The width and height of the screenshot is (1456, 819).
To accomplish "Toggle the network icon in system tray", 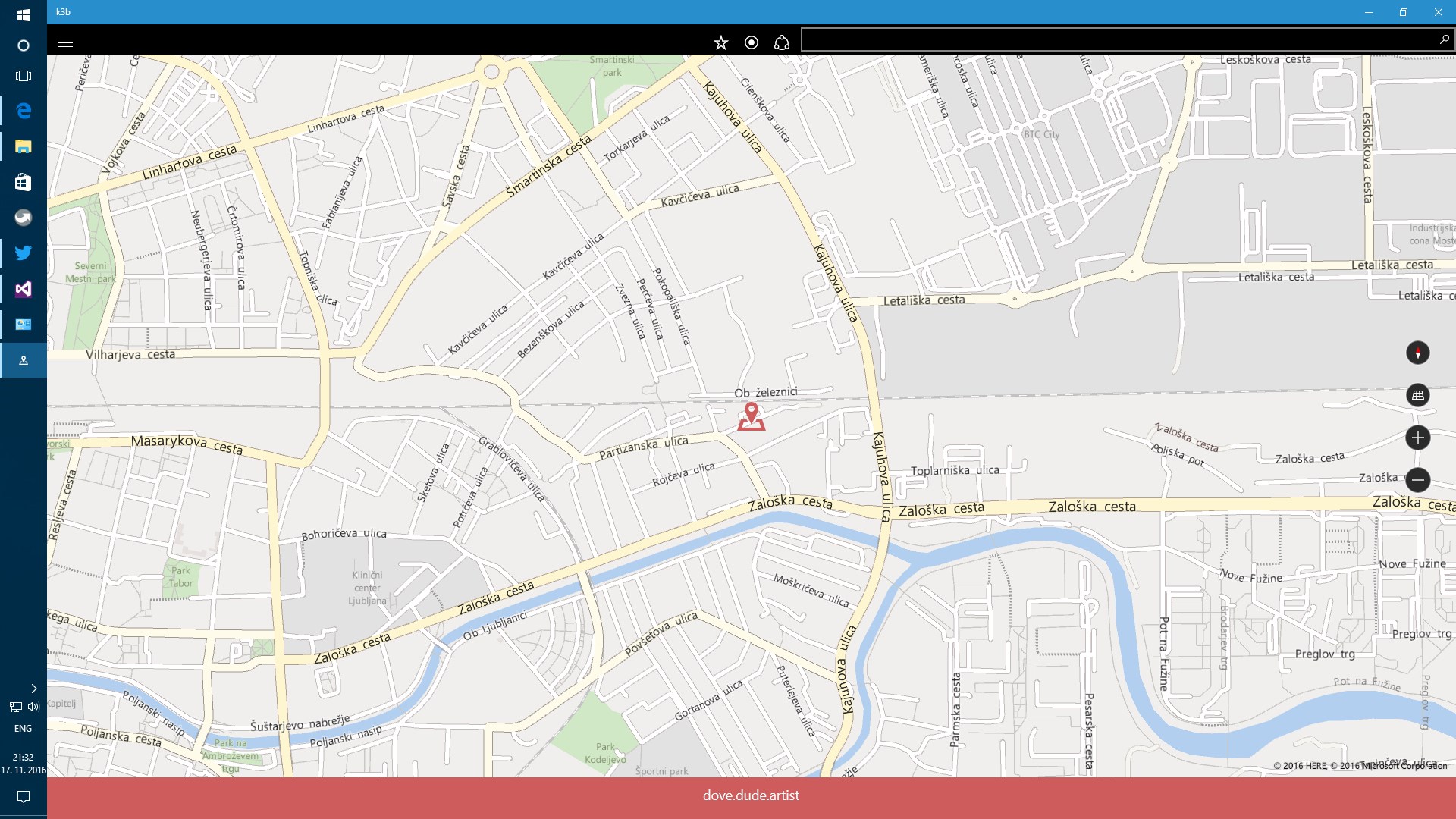I will (x=15, y=707).
